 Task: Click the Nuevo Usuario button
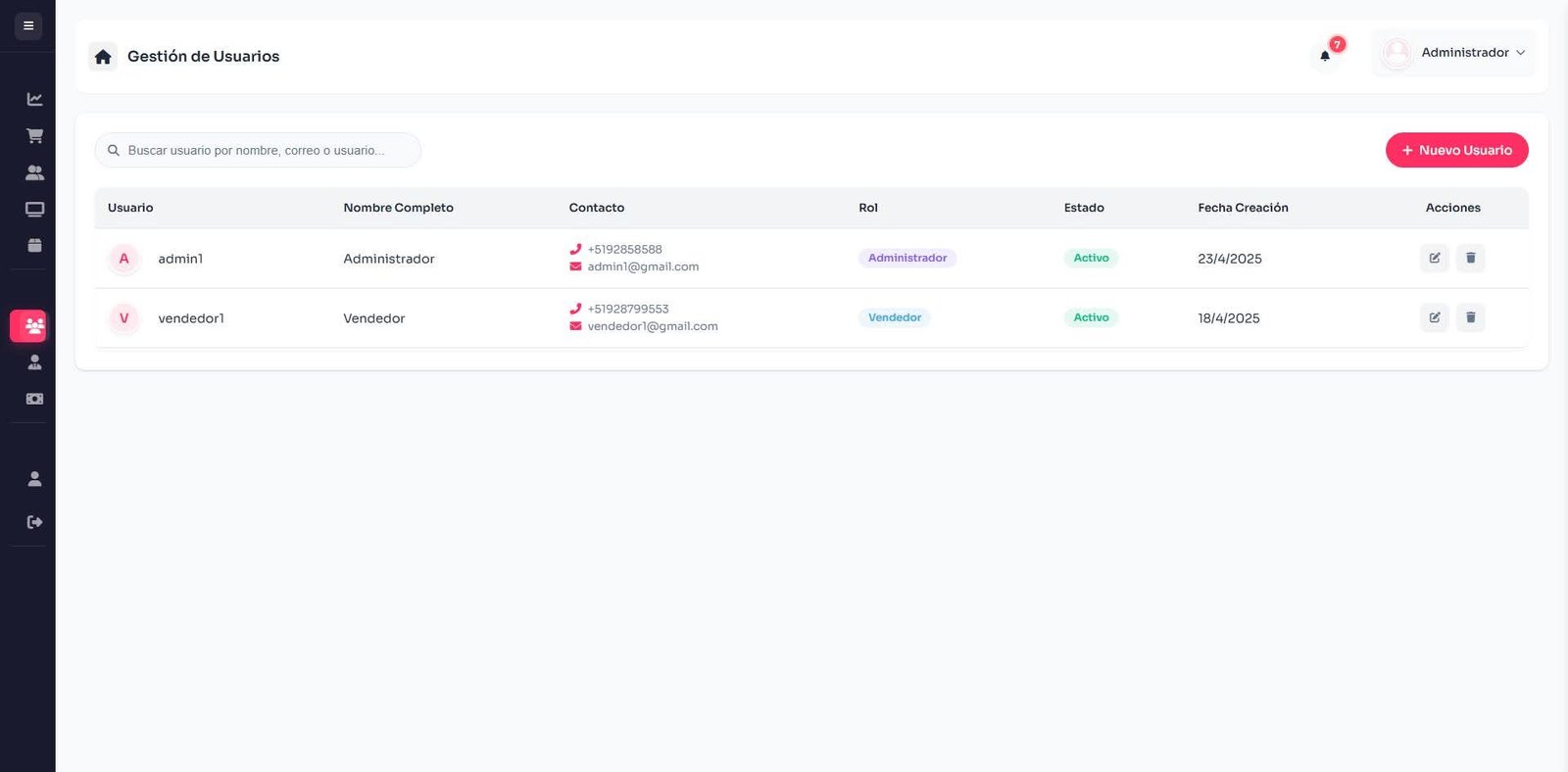tap(1456, 150)
